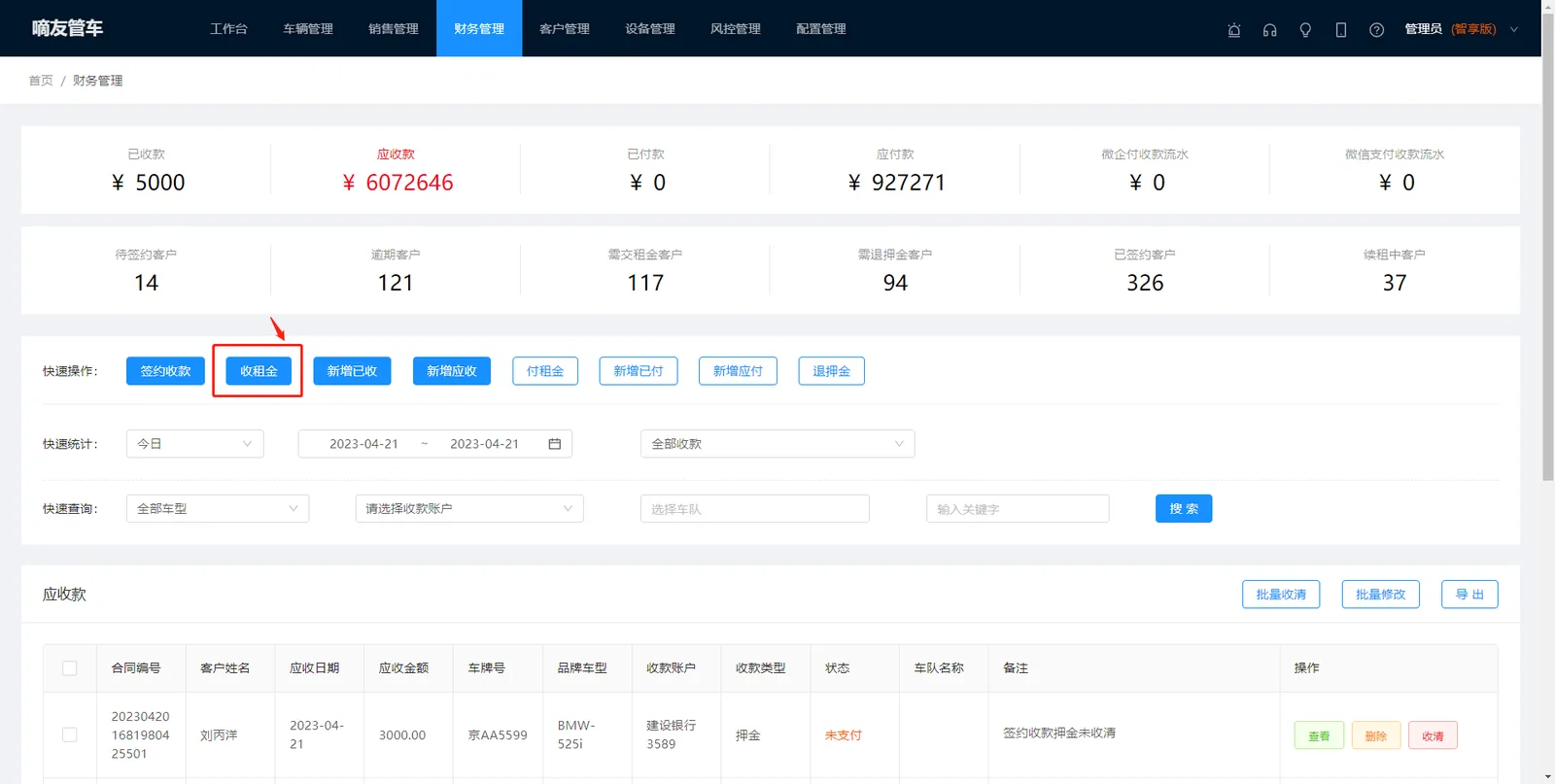Open 客户管理 in the top navigation
Image resolution: width=1555 pixels, height=784 pixels.
[x=565, y=29]
